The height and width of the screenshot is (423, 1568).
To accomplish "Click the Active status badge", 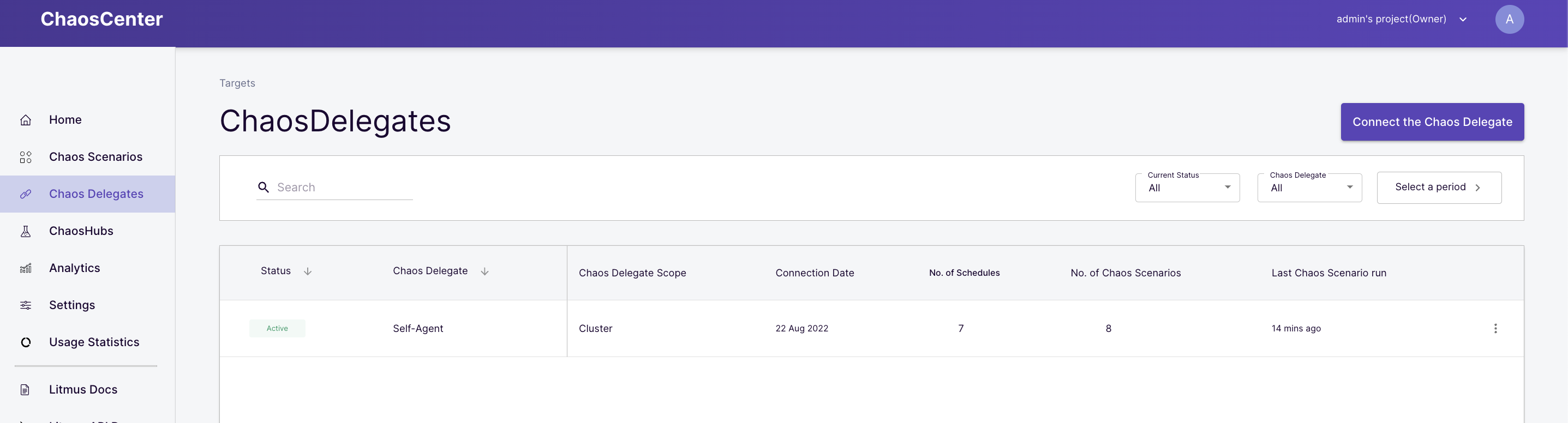I will tap(277, 328).
